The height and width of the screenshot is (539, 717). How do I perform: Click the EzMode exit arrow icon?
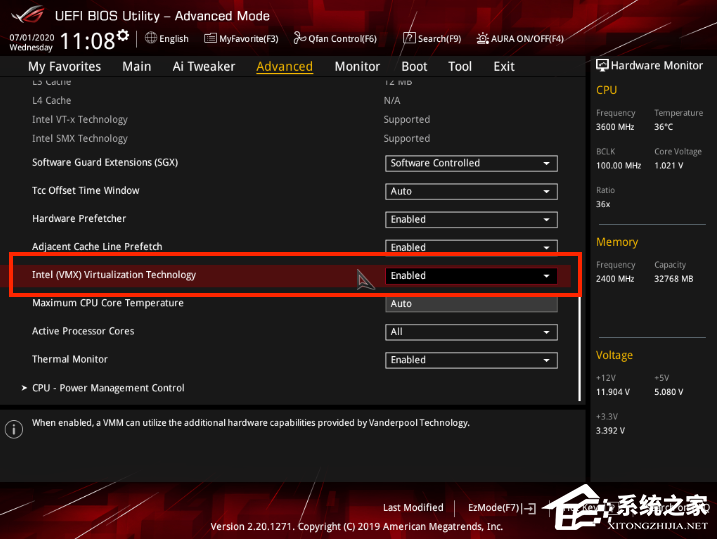(x=530, y=508)
